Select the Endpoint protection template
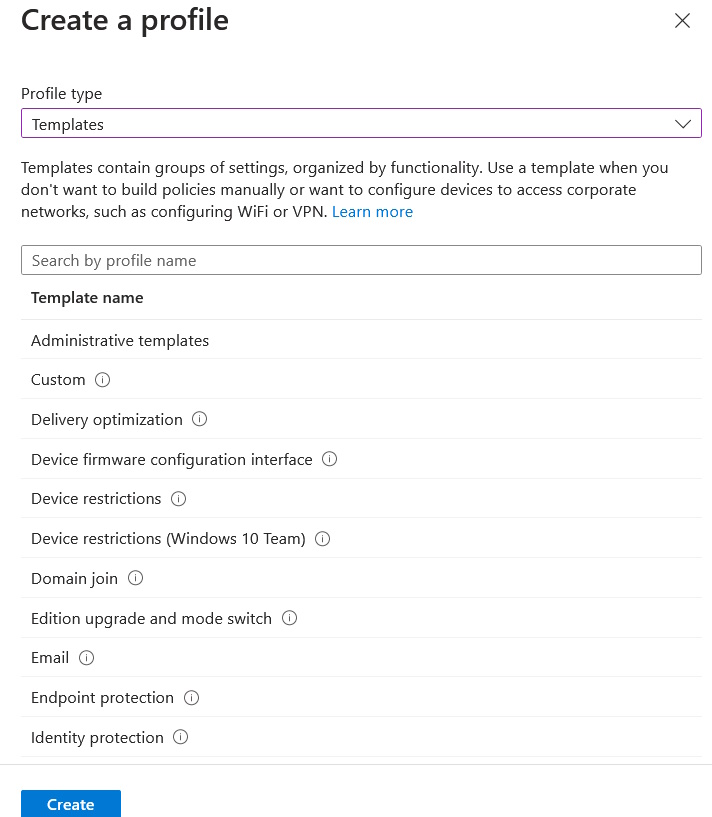Image resolution: width=712 pixels, height=817 pixels. [x=102, y=698]
